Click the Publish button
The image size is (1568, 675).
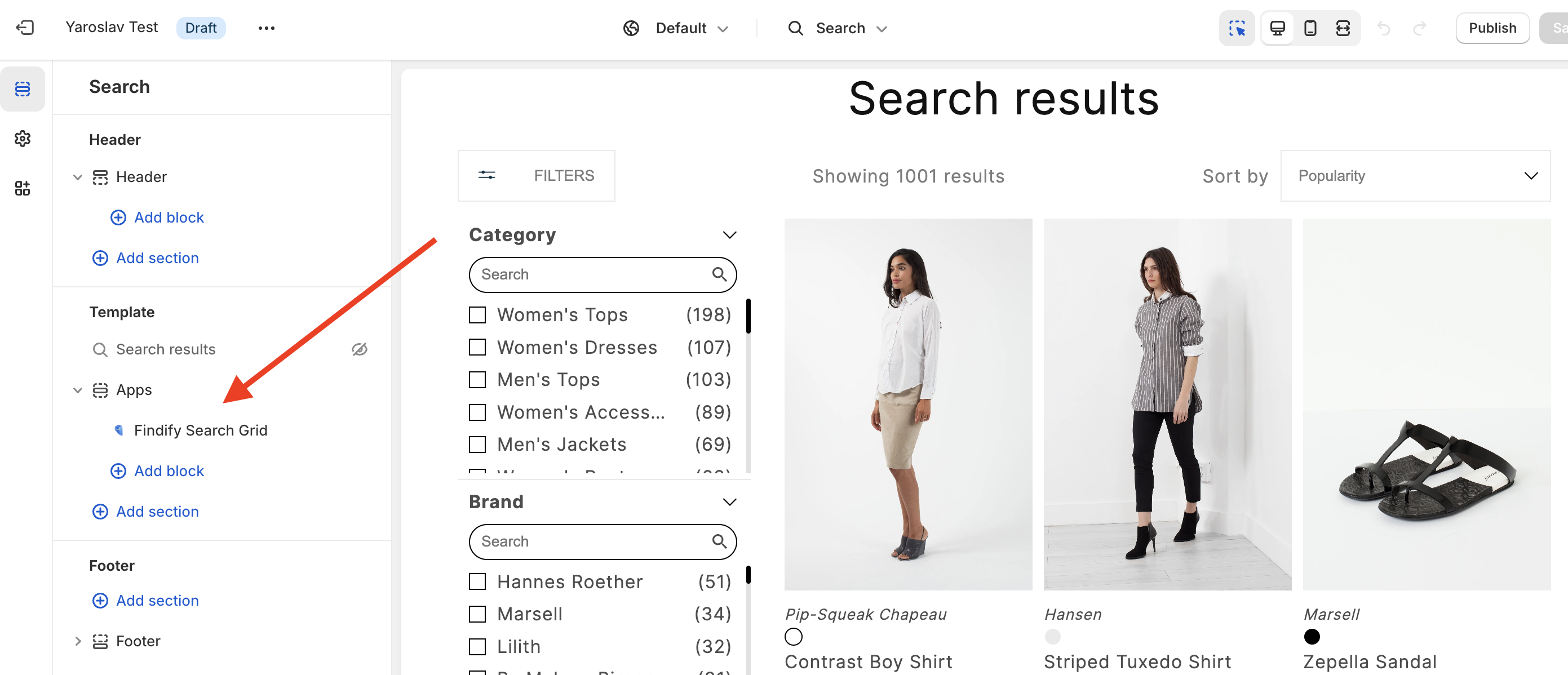click(x=1491, y=28)
